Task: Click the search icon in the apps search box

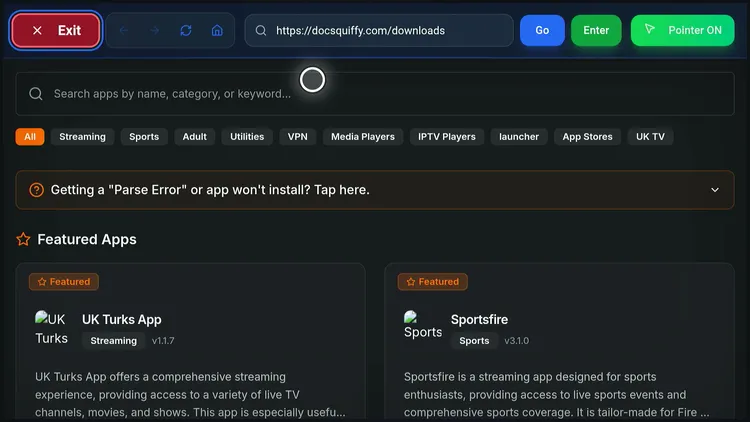Action: (x=36, y=94)
